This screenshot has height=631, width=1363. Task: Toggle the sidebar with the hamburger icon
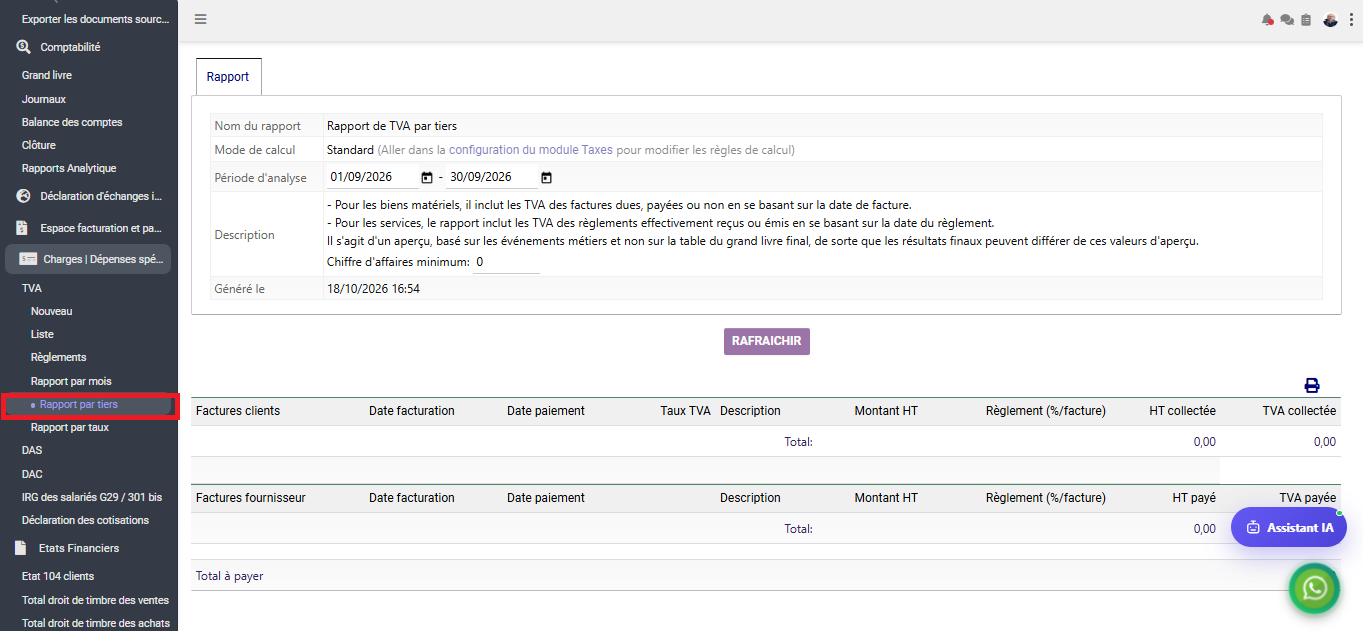pyautogui.click(x=201, y=19)
